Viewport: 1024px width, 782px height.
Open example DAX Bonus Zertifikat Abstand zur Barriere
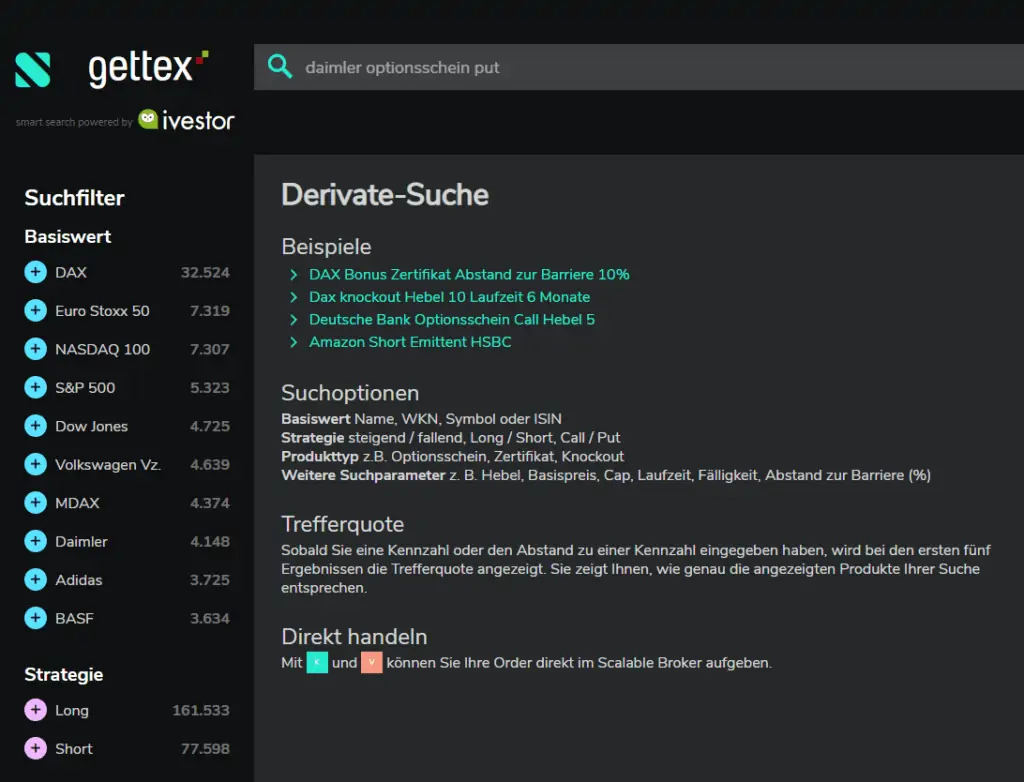click(x=469, y=274)
